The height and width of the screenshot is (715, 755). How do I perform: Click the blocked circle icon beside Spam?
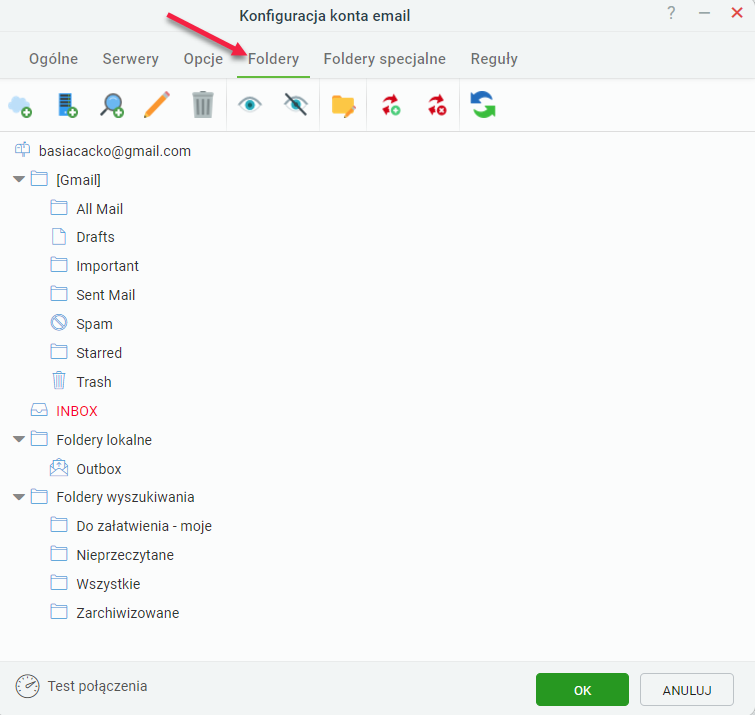point(59,323)
